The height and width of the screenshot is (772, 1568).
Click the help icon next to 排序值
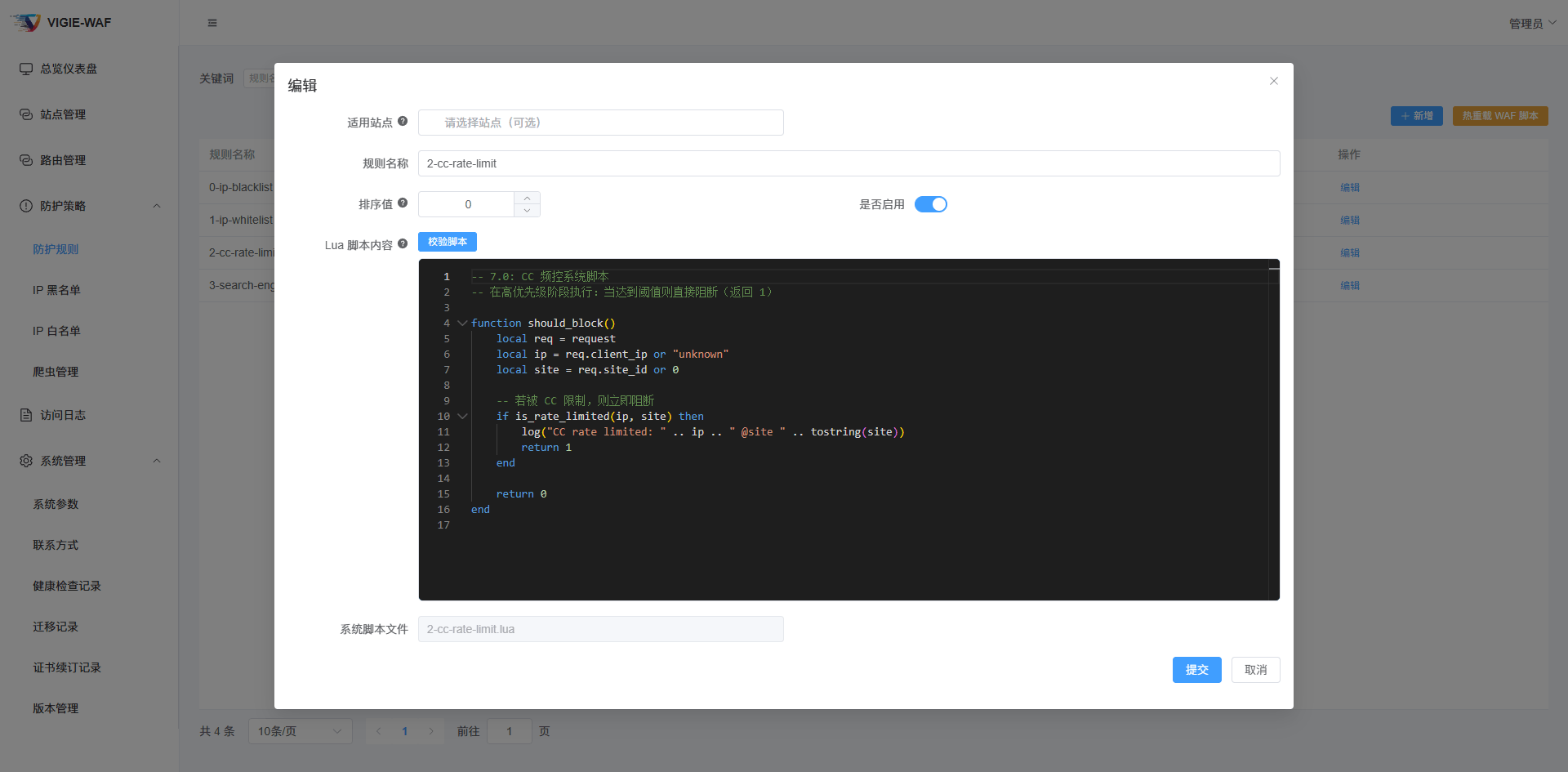(403, 203)
